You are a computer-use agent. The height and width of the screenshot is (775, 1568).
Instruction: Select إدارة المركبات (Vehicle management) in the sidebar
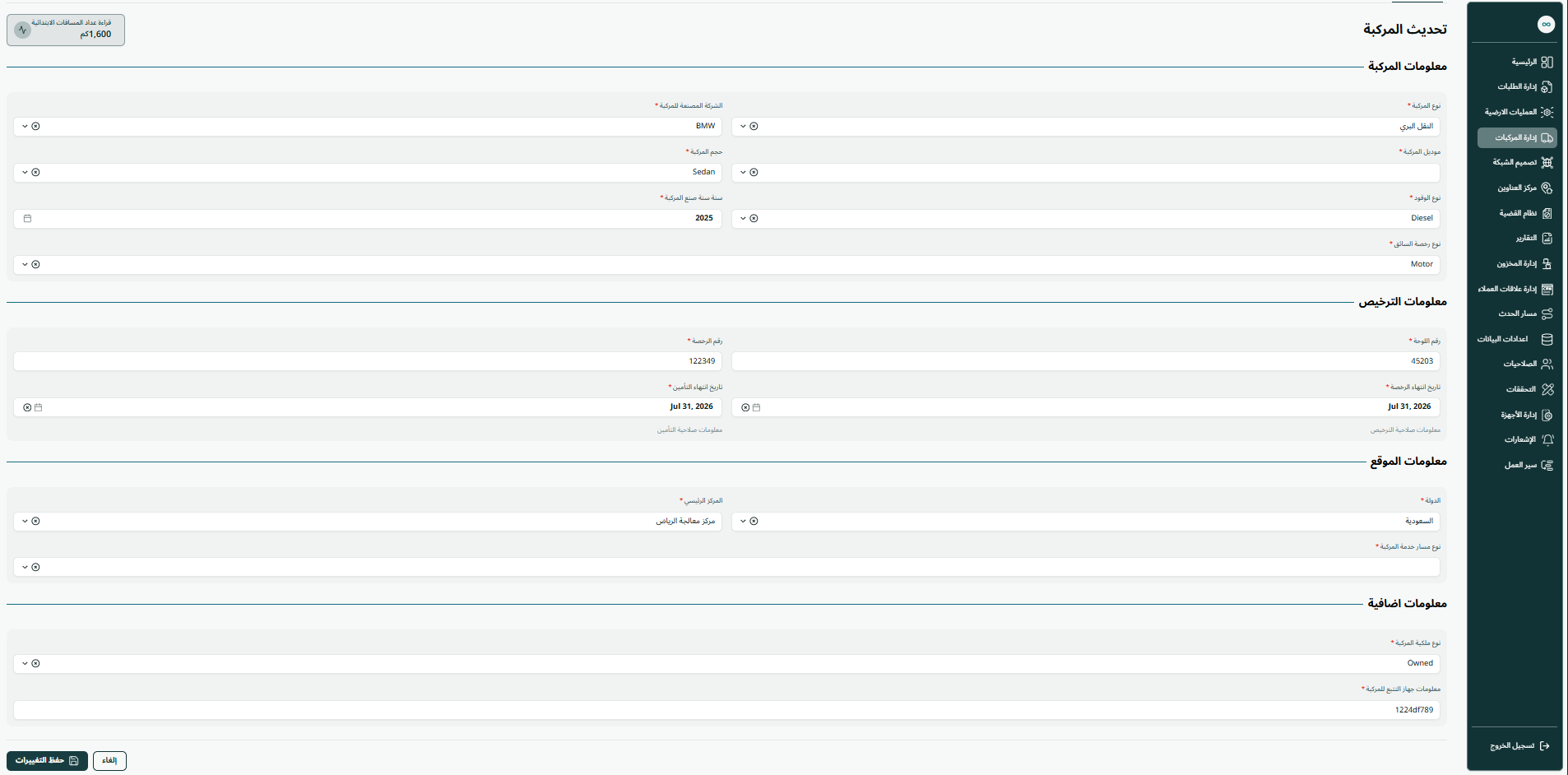1517,137
